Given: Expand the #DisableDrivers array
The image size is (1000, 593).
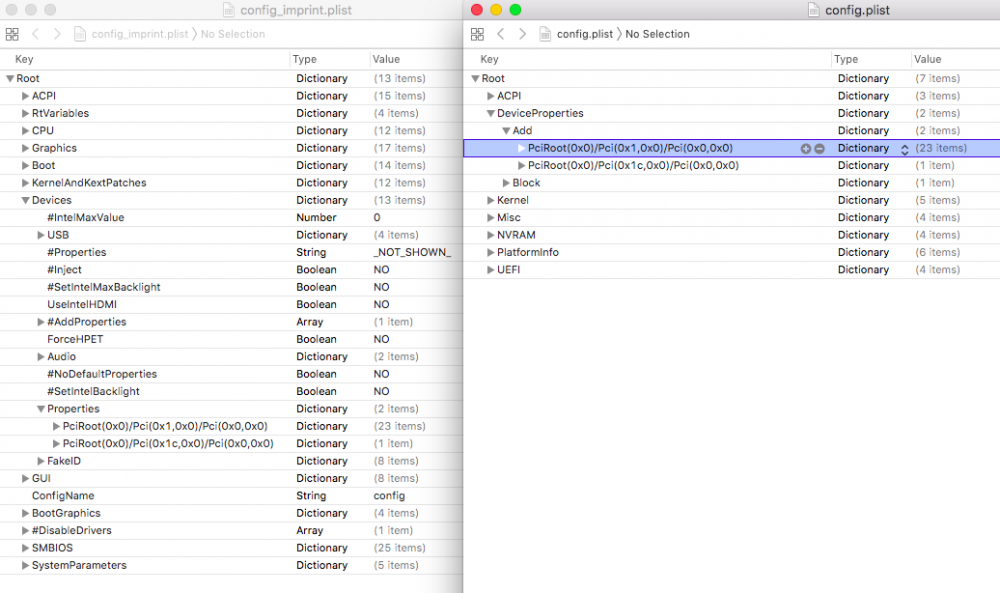Looking at the screenshot, I should click(x=26, y=531).
